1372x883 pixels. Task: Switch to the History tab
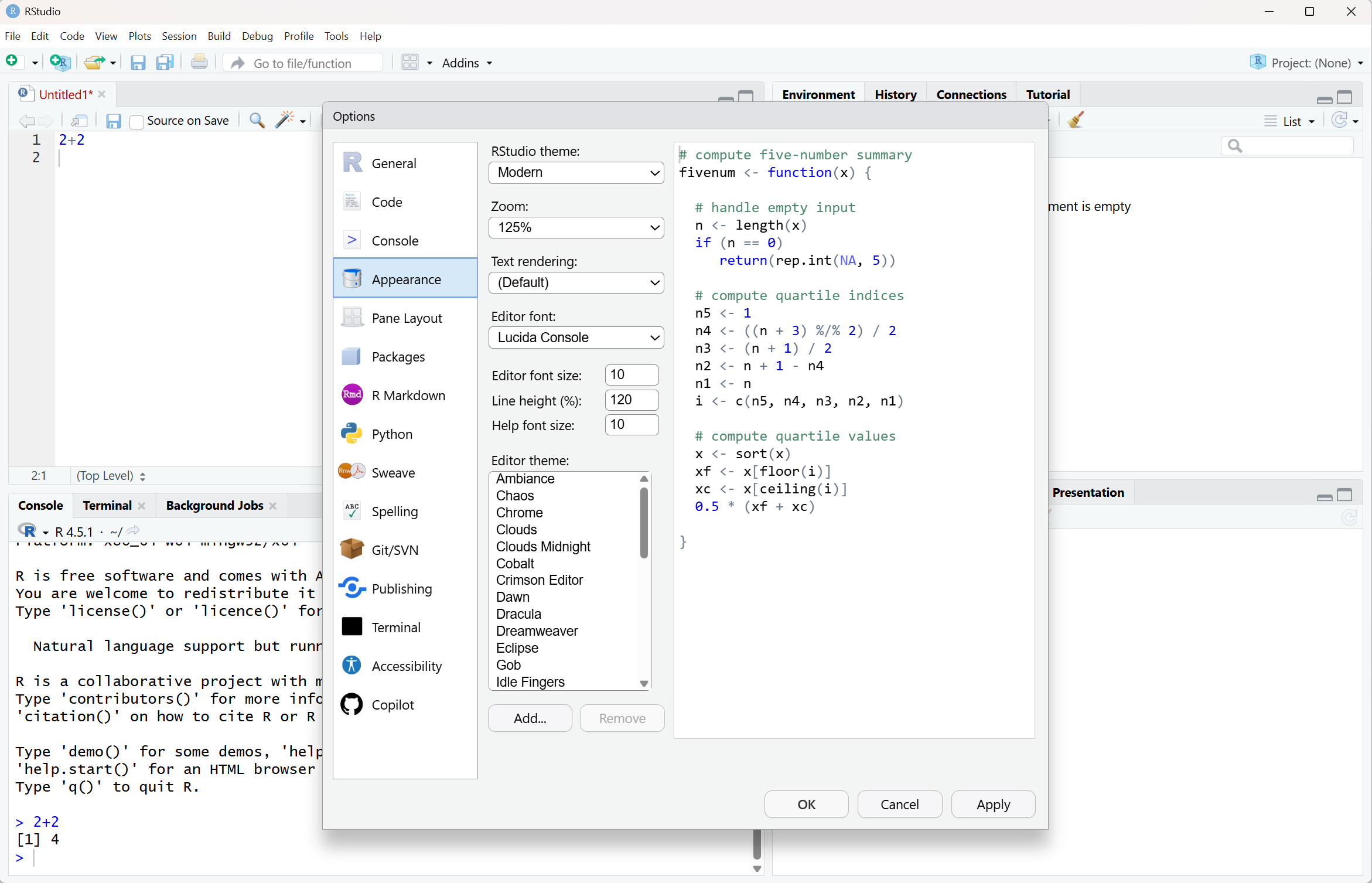[x=895, y=95]
